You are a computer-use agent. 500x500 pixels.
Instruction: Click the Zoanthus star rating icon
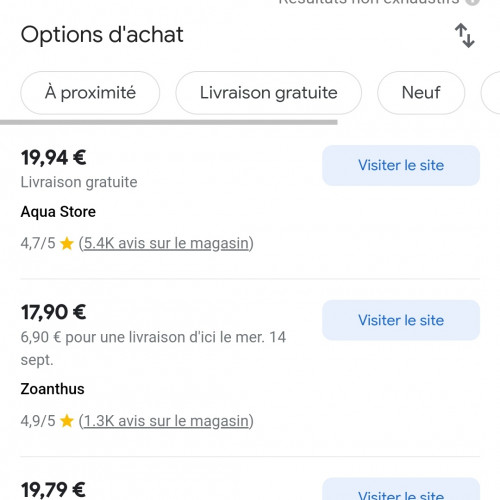coord(67,421)
